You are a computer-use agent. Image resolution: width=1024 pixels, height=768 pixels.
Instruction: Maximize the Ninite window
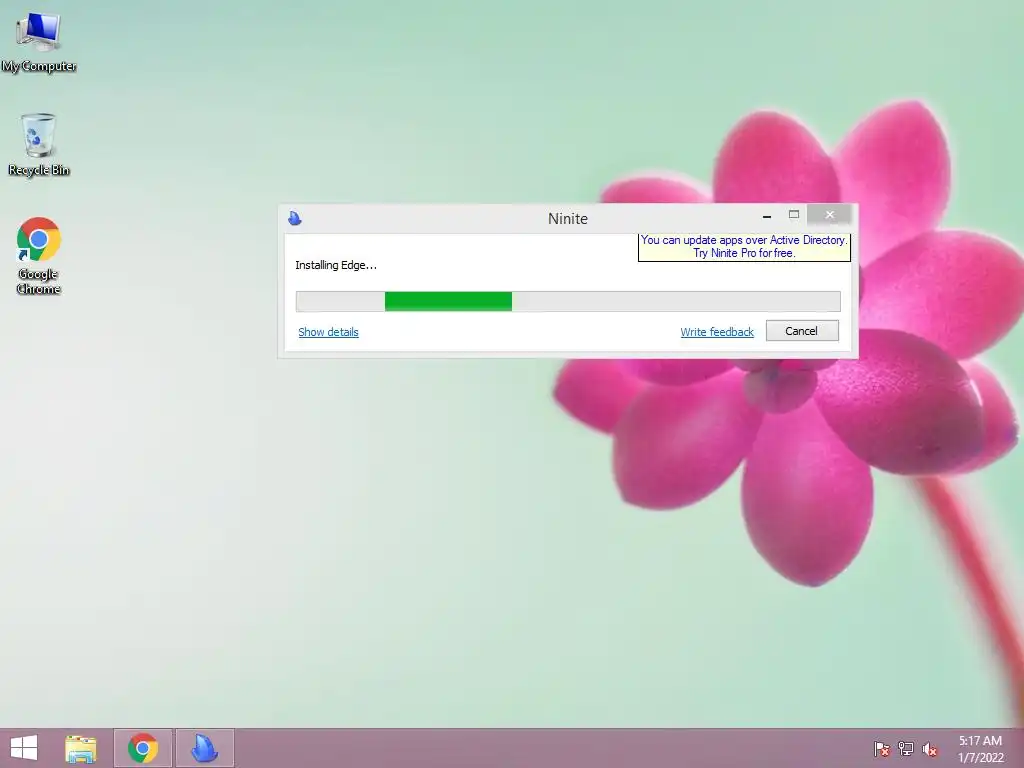pyautogui.click(x=793, y=215)
